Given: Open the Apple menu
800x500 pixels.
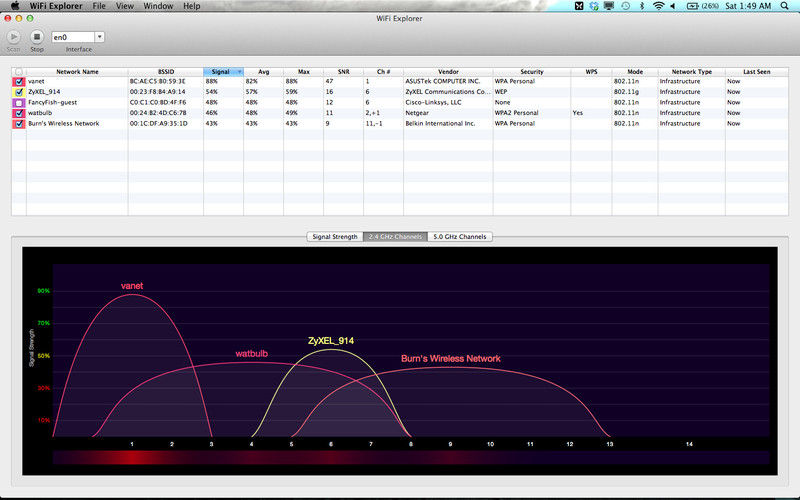Looking at the screenshot, I should [x=15, y=6].
